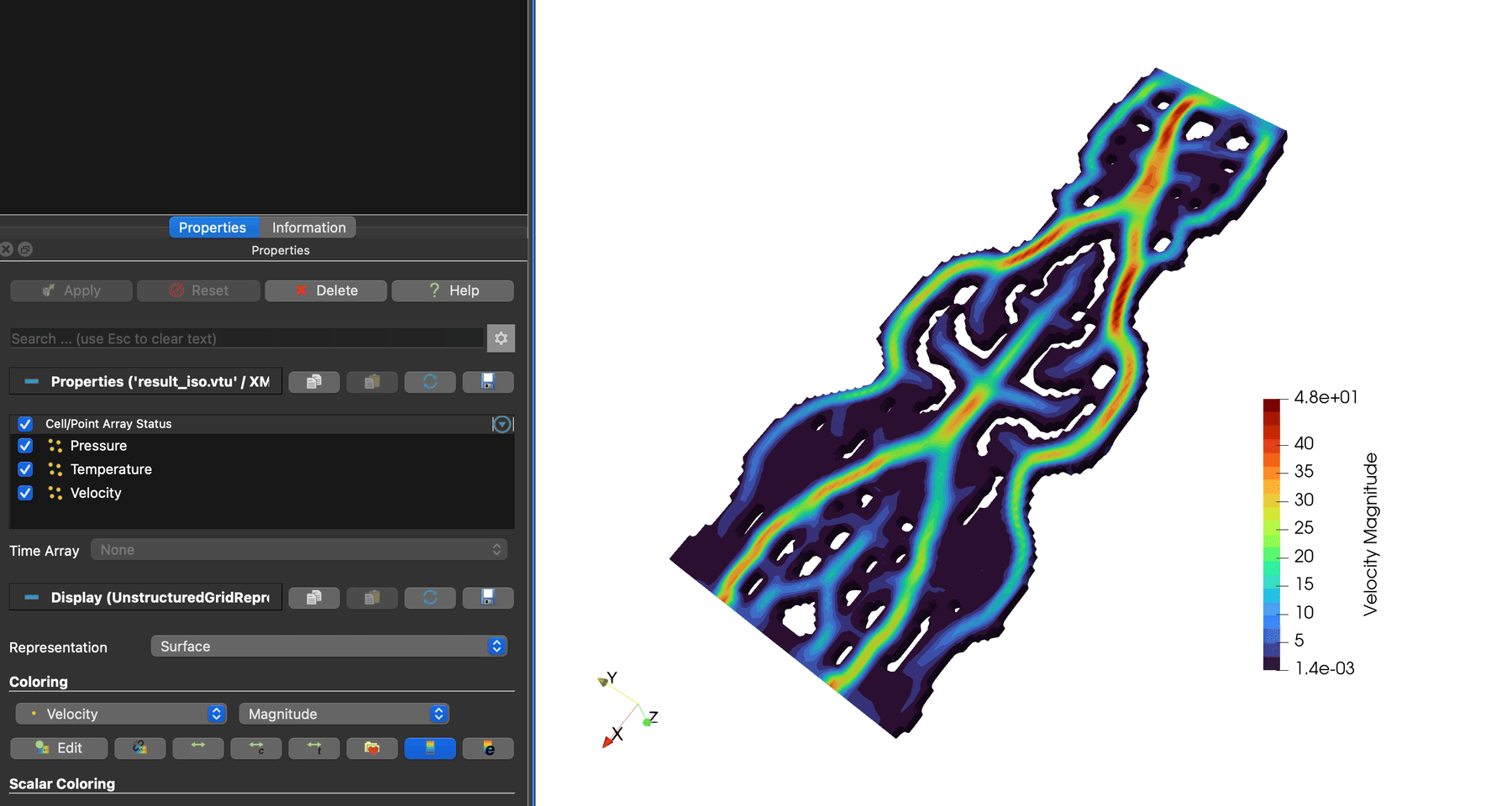Viewport: 1512px width, 806px height.
Task: Collapse the result_iso.vtu Properties section
Action: click(x=32, y=382)
